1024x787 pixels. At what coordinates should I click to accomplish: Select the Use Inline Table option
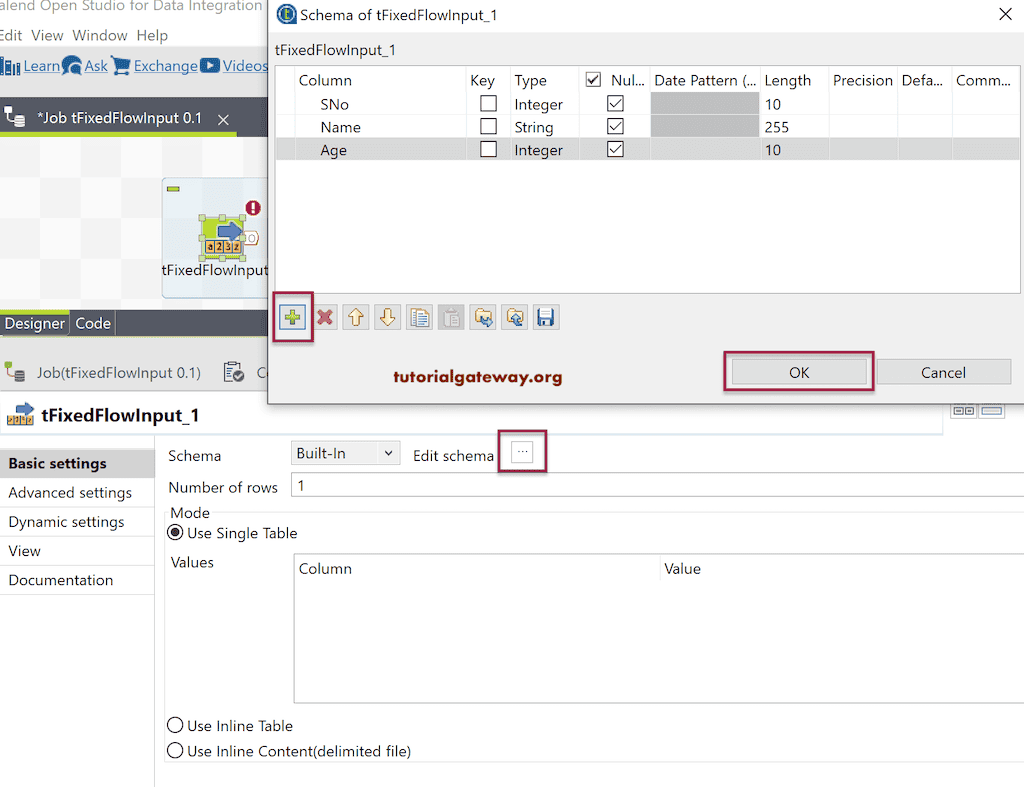pyautogui.click(x=175, y=725)
